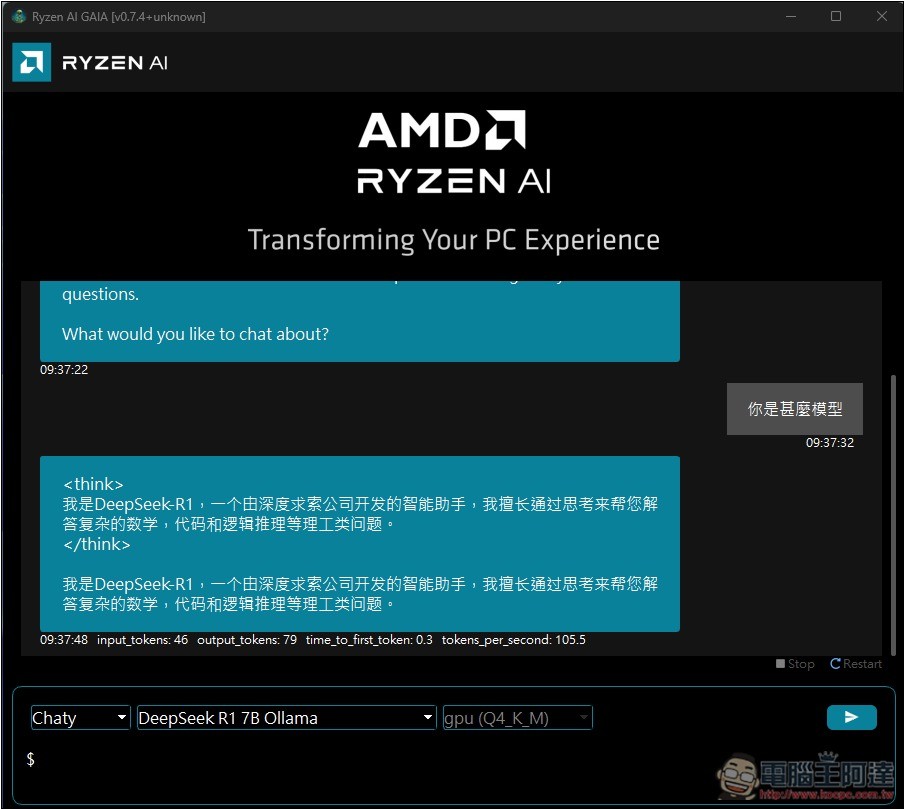The width and height of the screenshot is (905, 810).
Task: Minimize the Ryzen AI GAIA window
Action: [791, 16]
